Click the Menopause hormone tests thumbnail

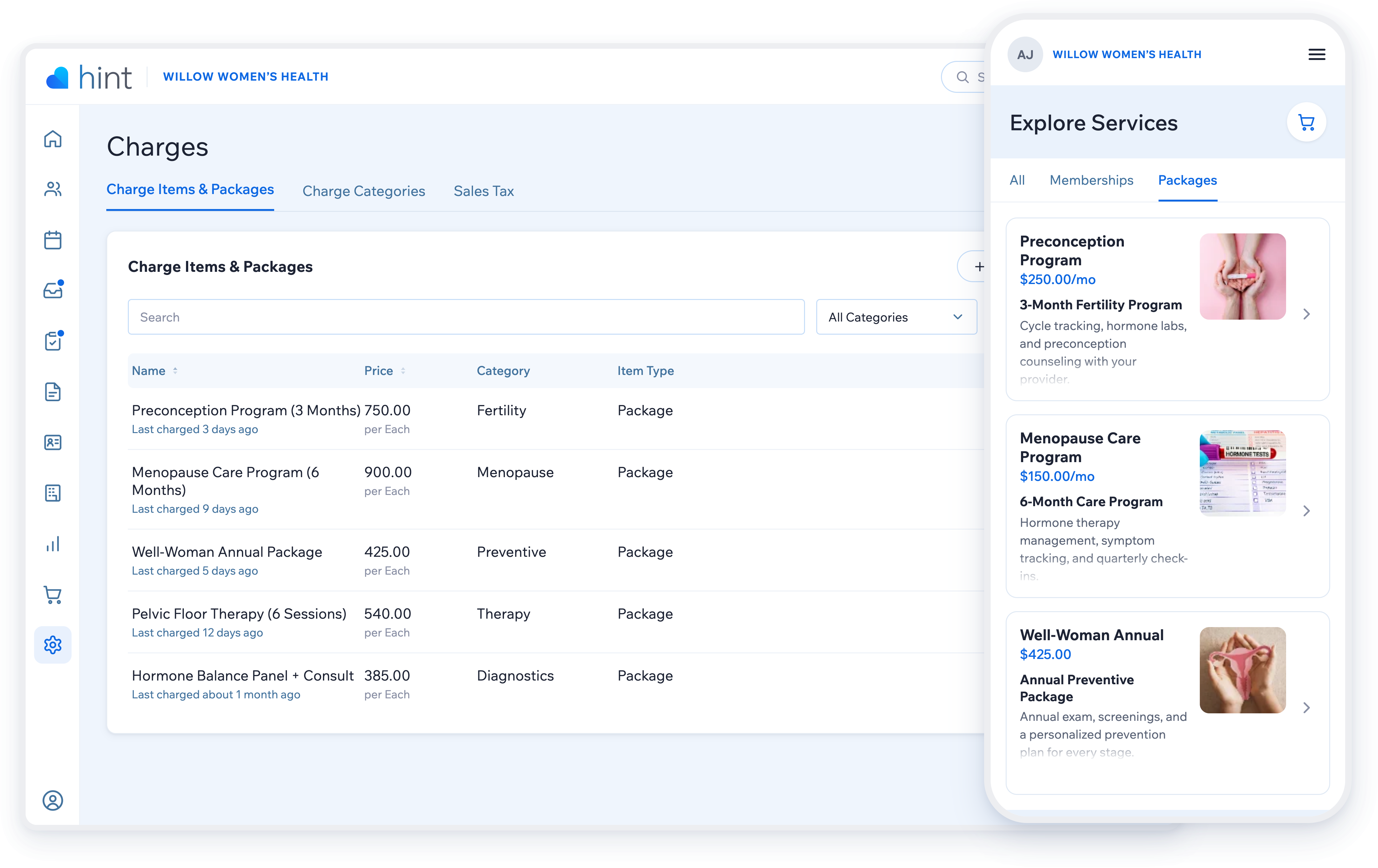tap(1242, 473)
